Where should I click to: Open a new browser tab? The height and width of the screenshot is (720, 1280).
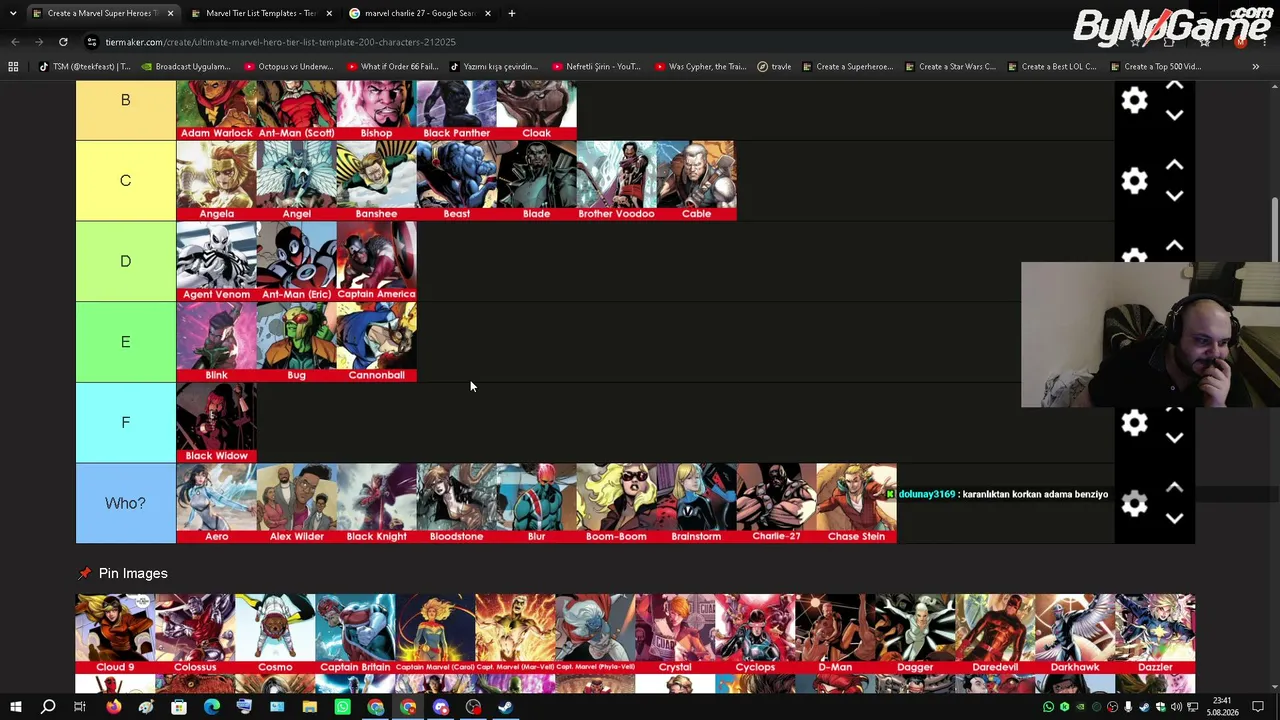pos(511,13)
